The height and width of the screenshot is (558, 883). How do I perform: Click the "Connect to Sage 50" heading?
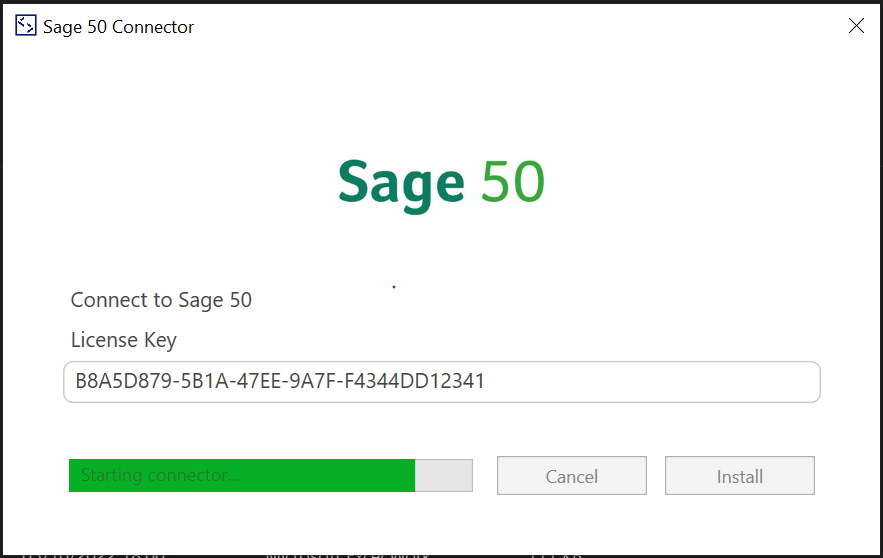pos(161,300)
